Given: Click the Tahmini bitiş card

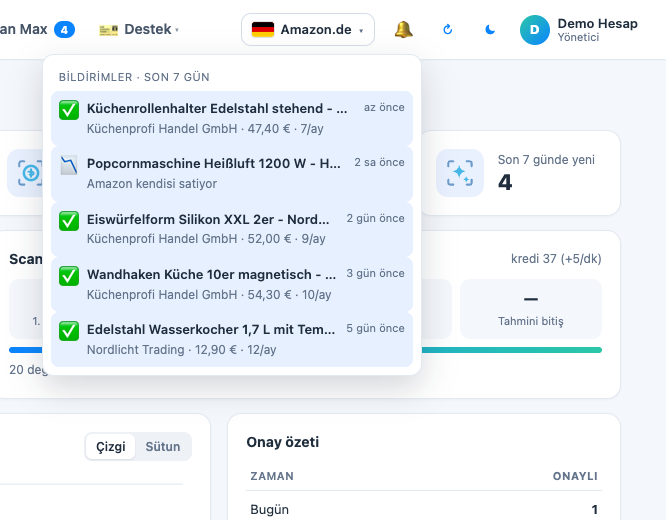Looking at the screenshot, I should pyautogui.click(x=531, y=309).
